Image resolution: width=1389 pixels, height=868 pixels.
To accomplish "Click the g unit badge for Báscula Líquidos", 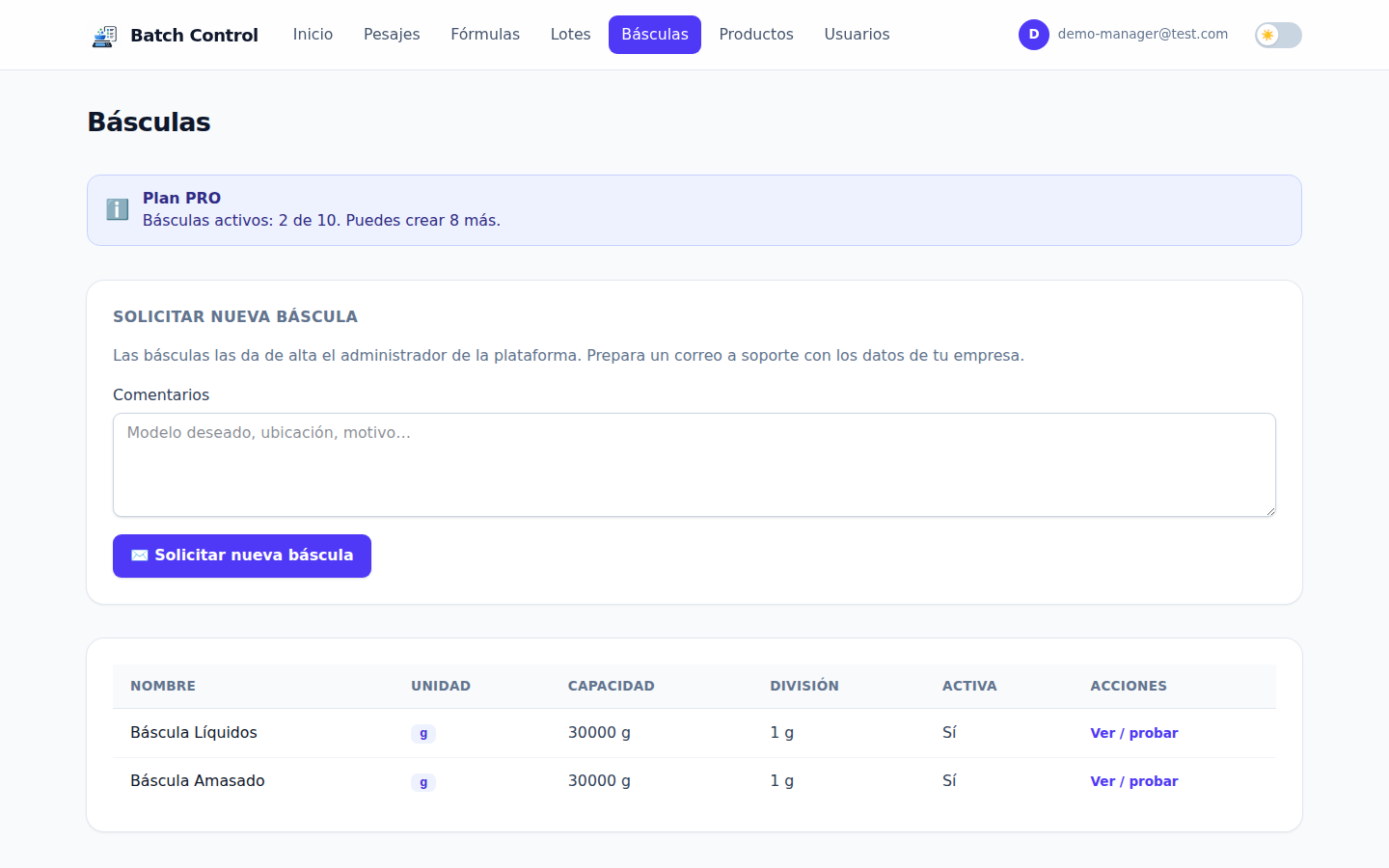I will pyautogui.click(x=423, y=734).
